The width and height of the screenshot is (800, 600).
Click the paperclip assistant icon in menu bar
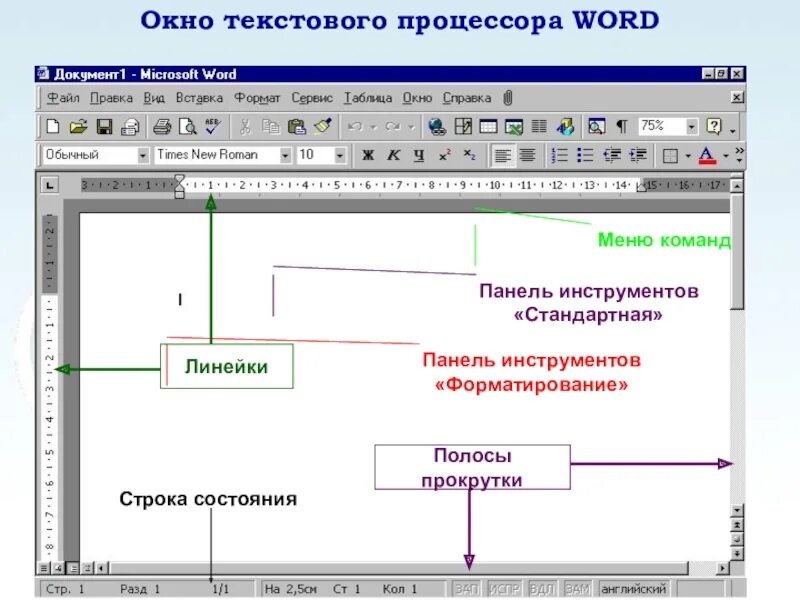(x=508, y=97)
